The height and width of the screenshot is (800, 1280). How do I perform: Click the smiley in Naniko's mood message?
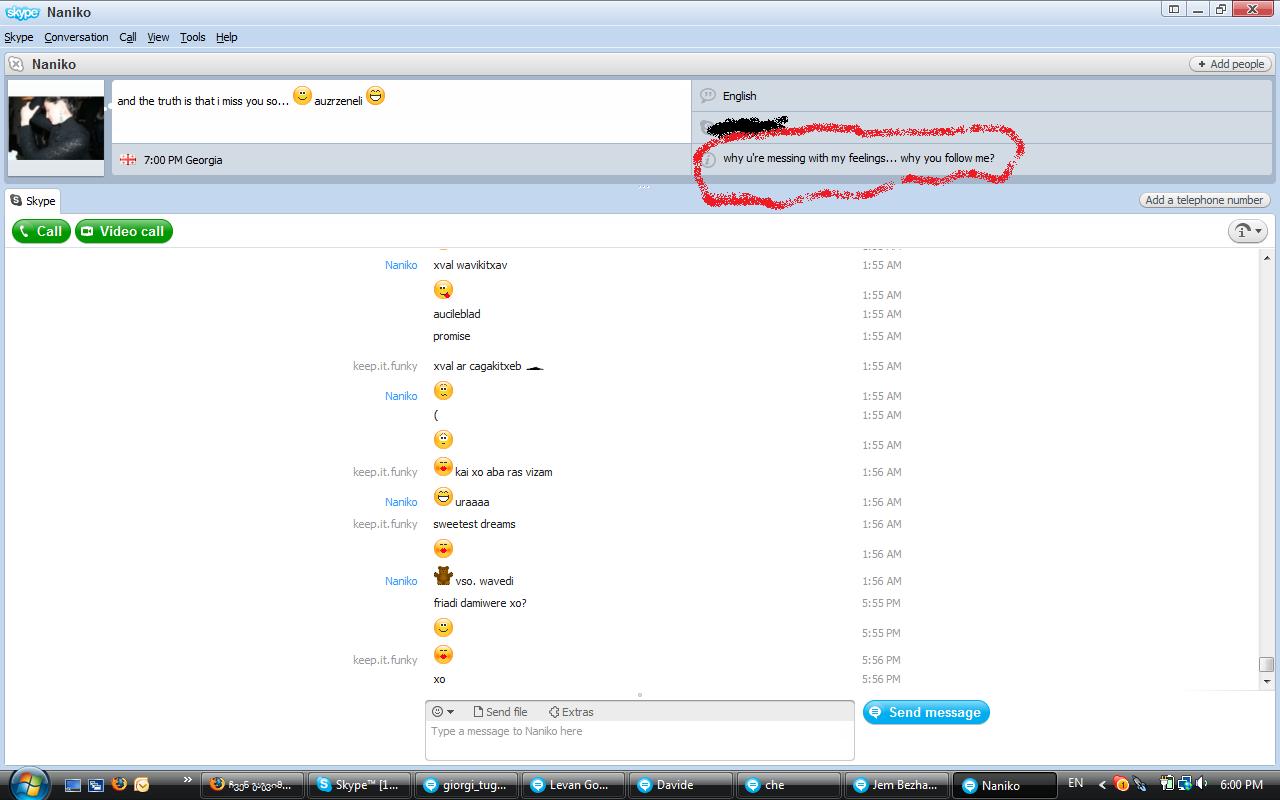click(302, 96)
